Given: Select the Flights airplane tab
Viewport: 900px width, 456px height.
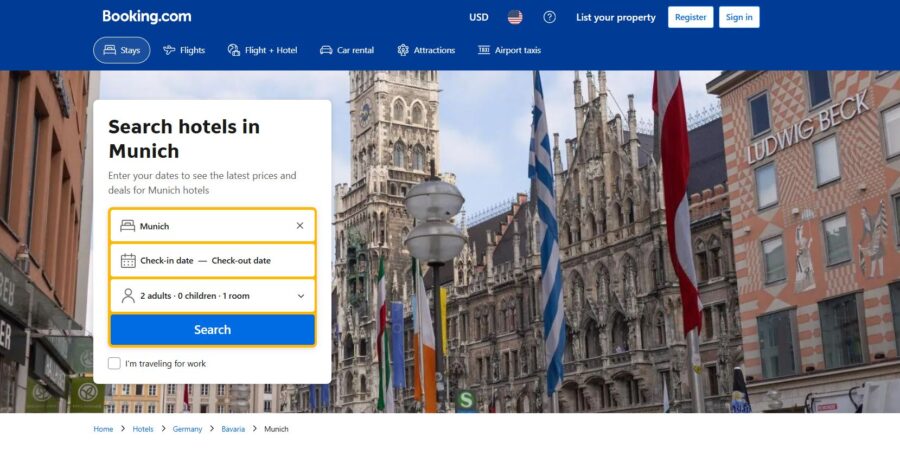Looking at the screenshot, I should 184,50.
